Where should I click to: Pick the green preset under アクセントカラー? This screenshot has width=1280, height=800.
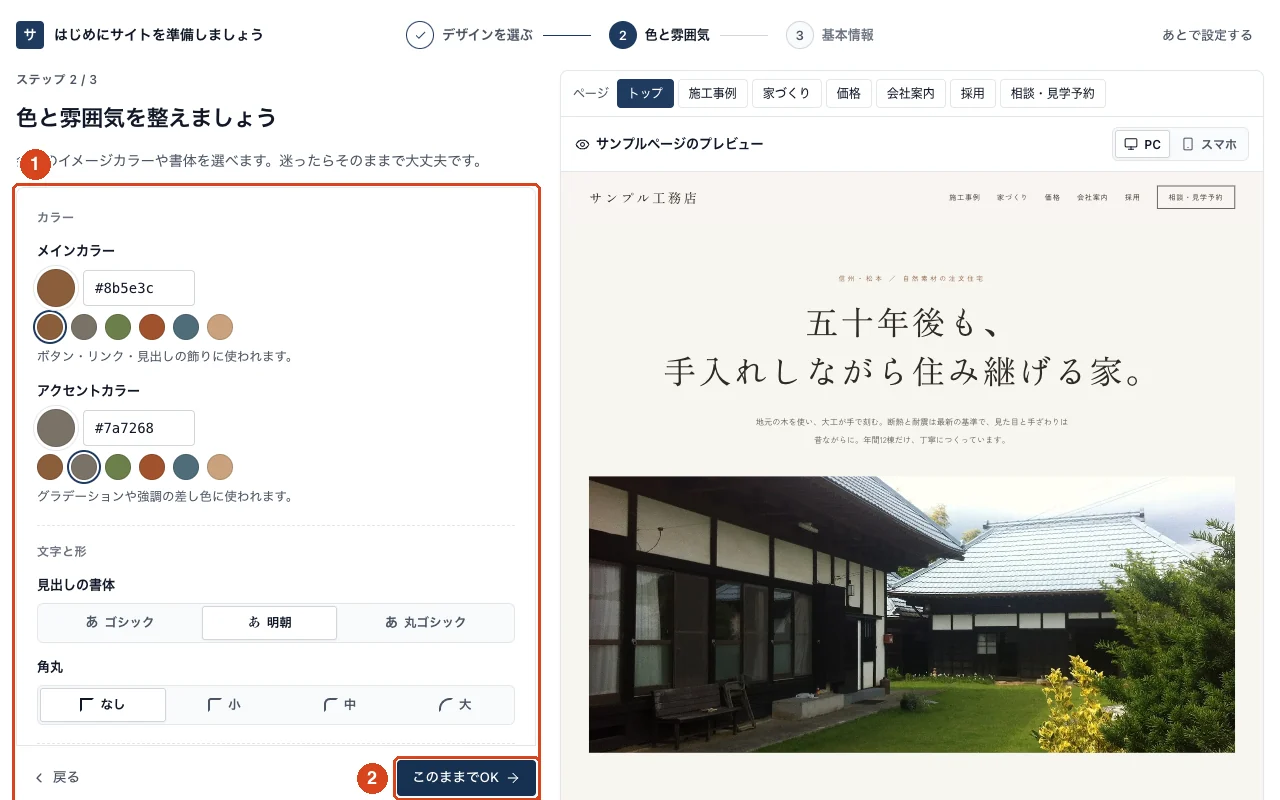pos(118,467)
